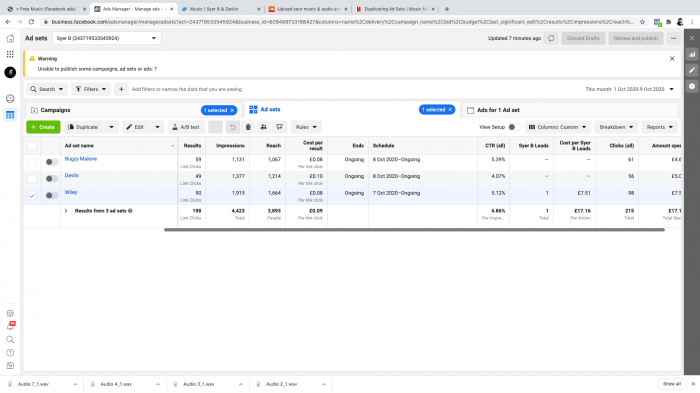Screen dimensions: 700x393
Task: Toggle the select-all ad sets checkbox
Action: click(32, 146)
